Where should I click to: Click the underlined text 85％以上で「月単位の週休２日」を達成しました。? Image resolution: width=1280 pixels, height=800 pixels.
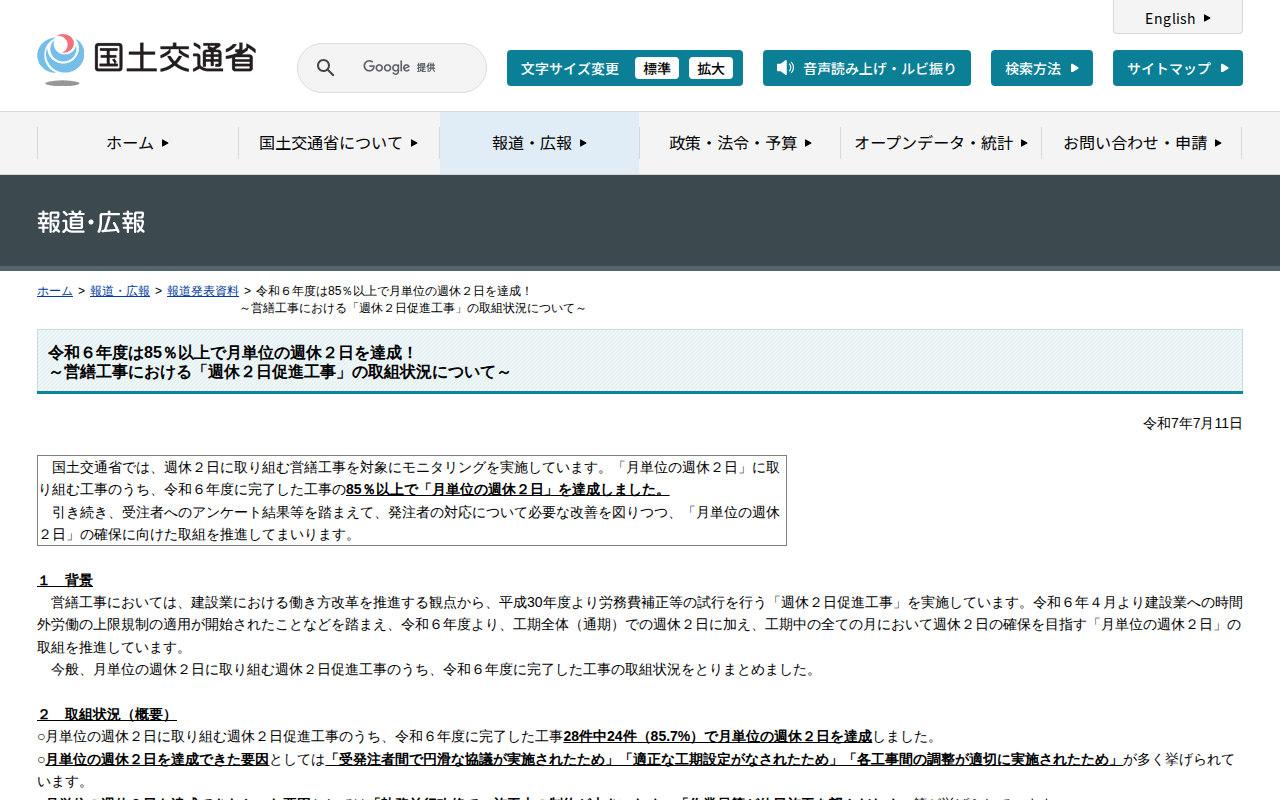507,489
